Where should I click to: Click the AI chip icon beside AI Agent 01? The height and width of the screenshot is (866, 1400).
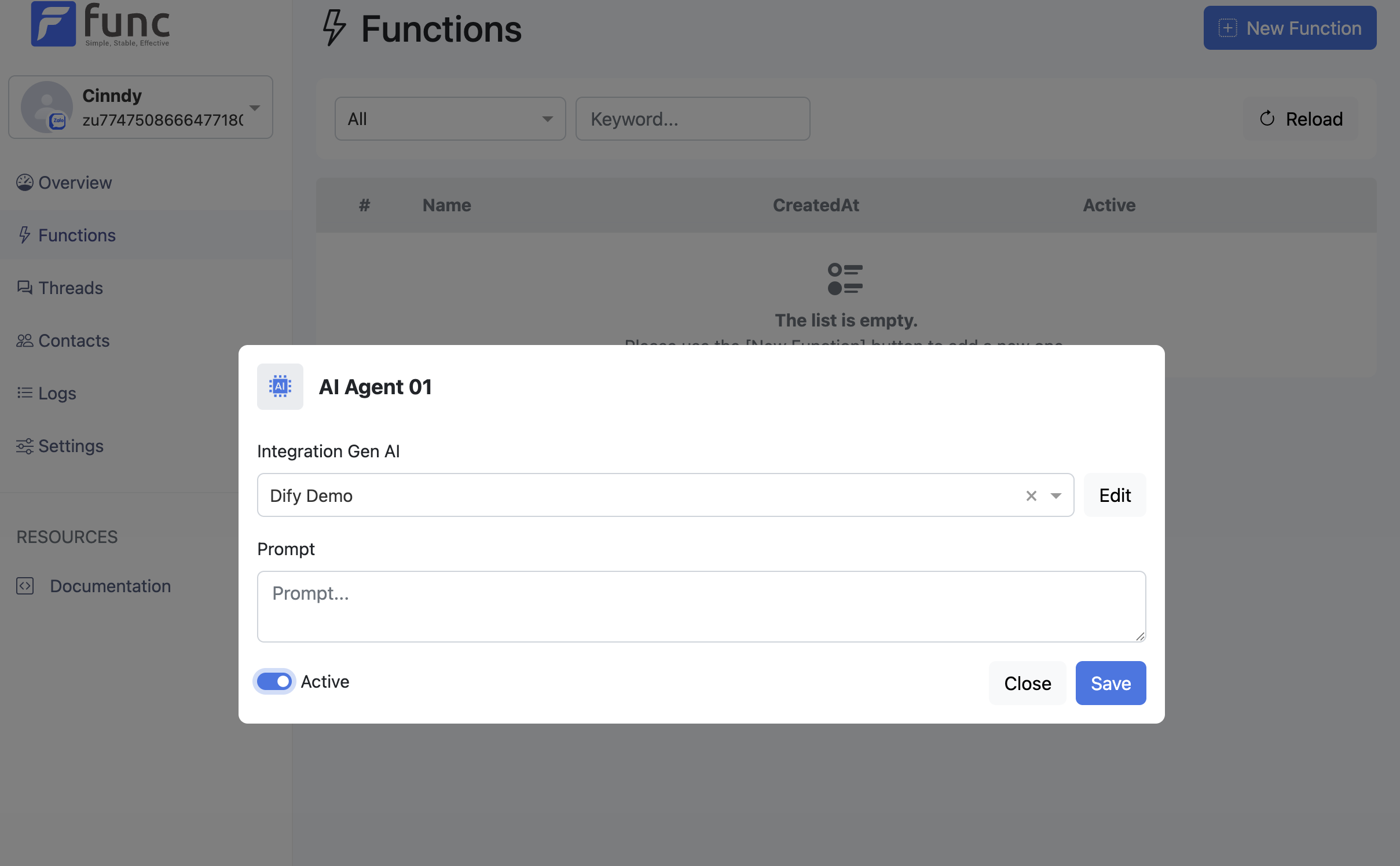point(280,387)
